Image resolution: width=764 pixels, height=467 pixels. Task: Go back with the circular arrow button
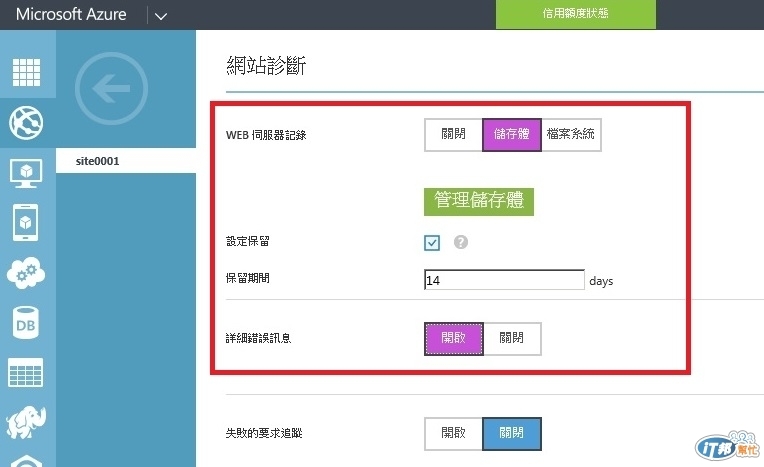pos(112,88)
